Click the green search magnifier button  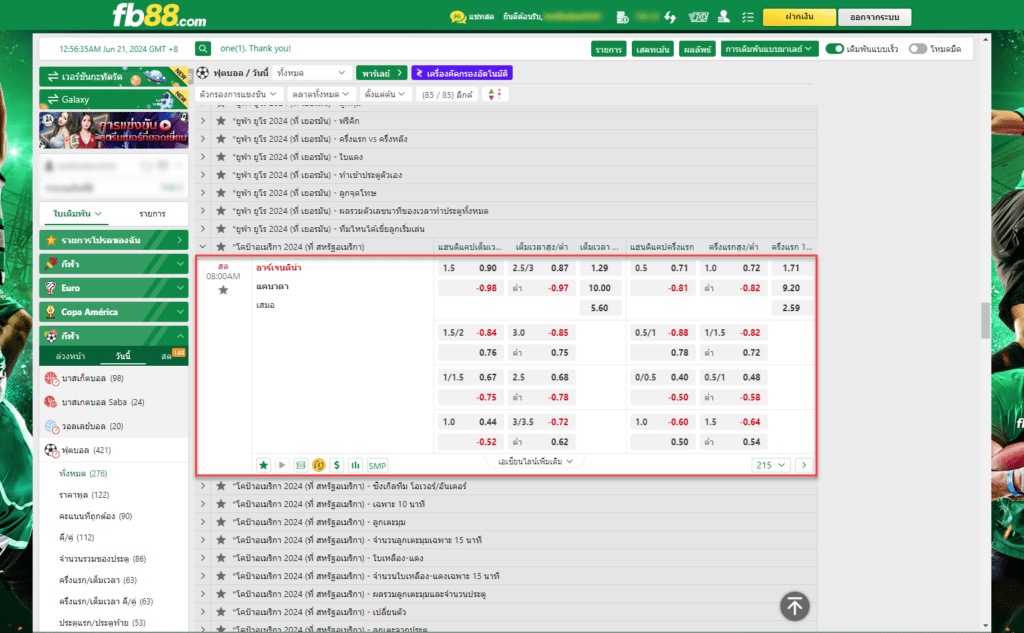coord(203,49)
